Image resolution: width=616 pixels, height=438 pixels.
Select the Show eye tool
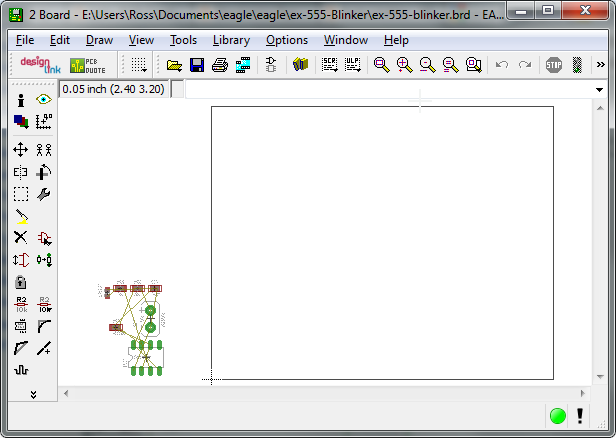tap(44, 99)
